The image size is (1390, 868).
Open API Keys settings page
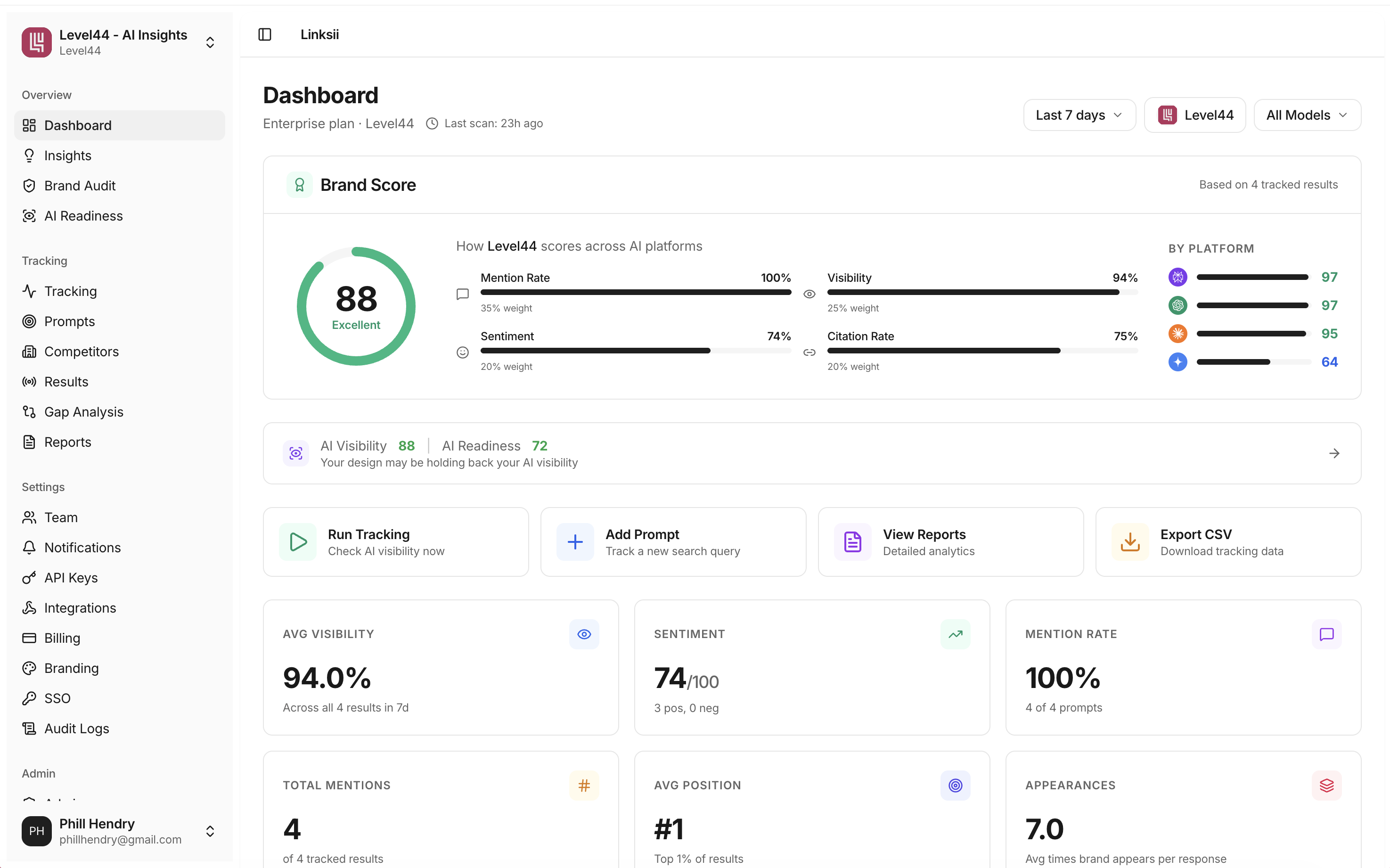71,578
